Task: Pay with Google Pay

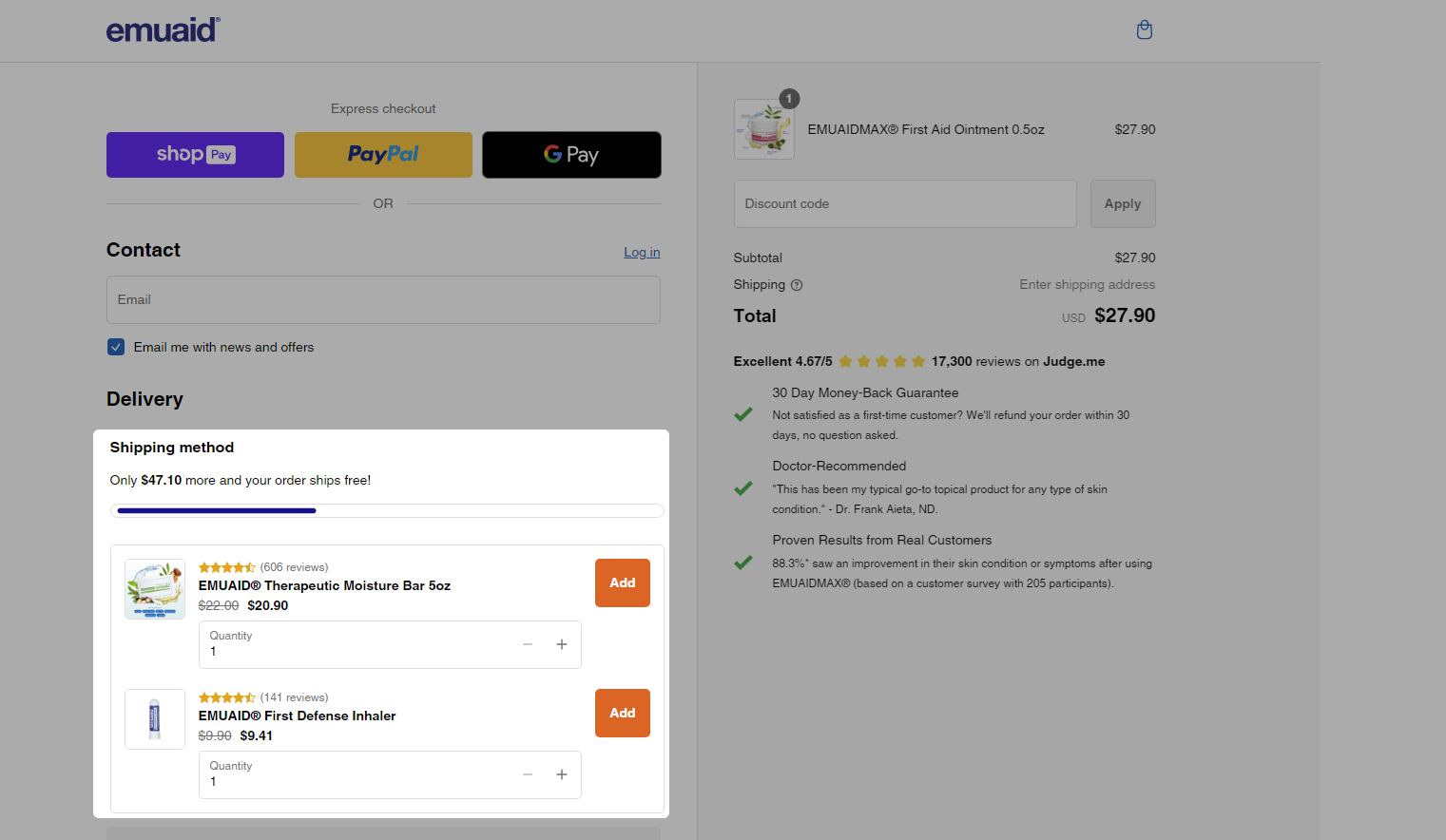Action: pyautogui.click(x=570, y=154)
